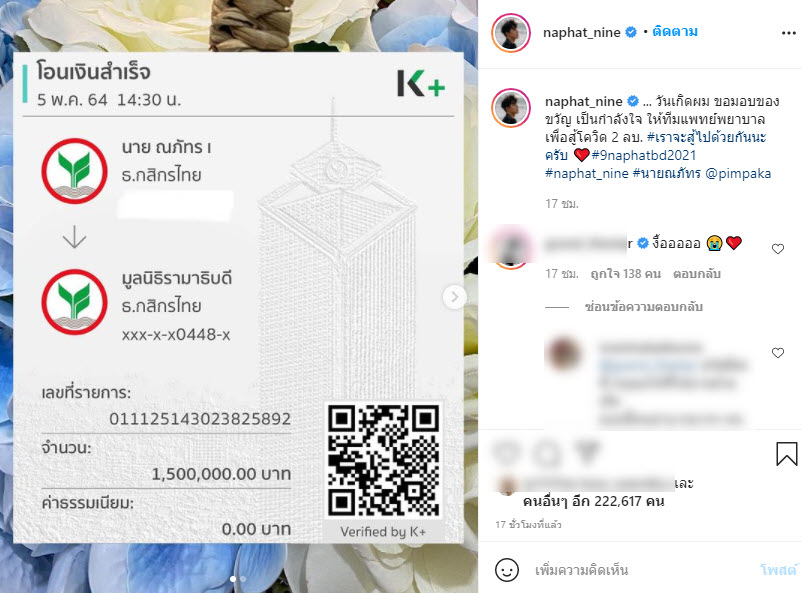Click the caption author avatar
This screenshot has width=802, height=593.
510,107
